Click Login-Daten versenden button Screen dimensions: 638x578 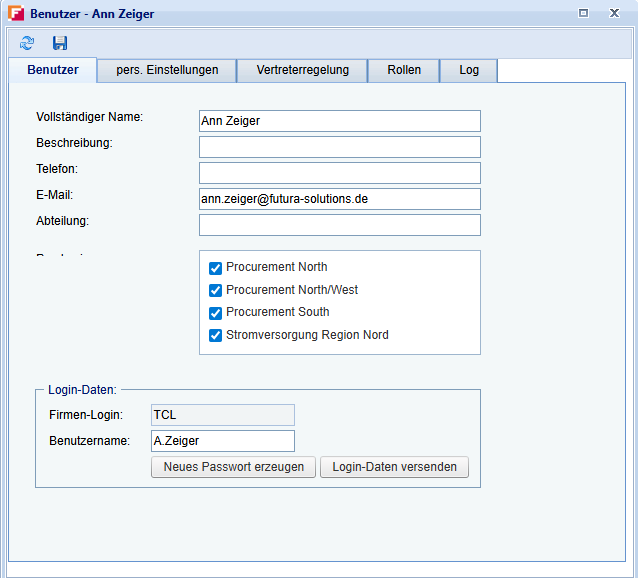pyautogui.click(x=394, y=467)
